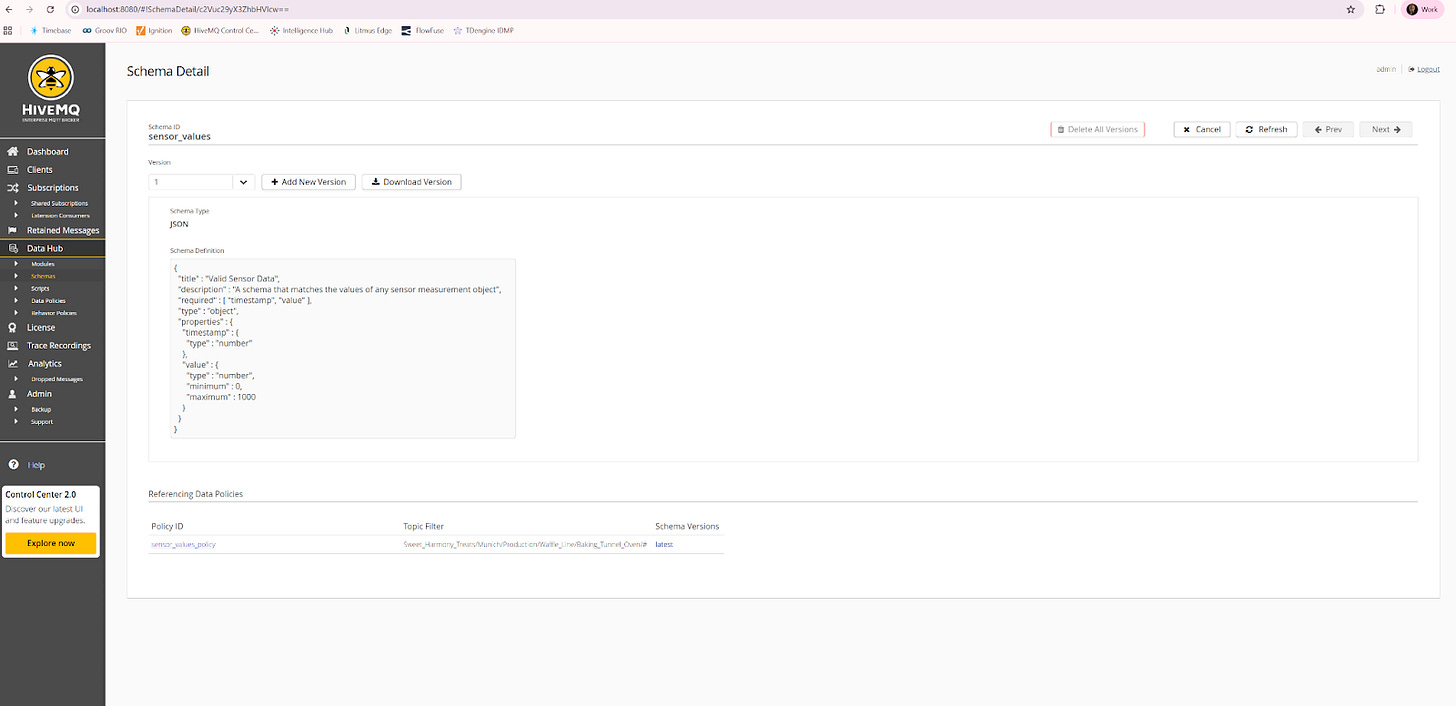The height and width of the screenshot is (706, 1456).
Task: Click inside the Schema Definition text area
Action: coord(342,348)
